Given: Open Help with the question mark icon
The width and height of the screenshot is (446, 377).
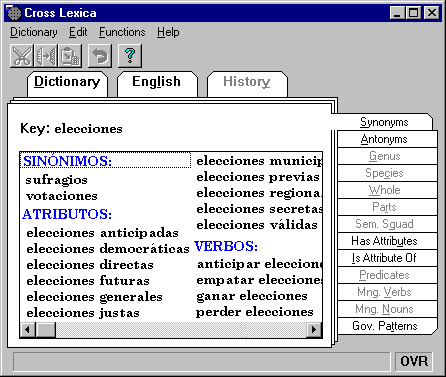Looking at the screenshot, I should point(130,56).
